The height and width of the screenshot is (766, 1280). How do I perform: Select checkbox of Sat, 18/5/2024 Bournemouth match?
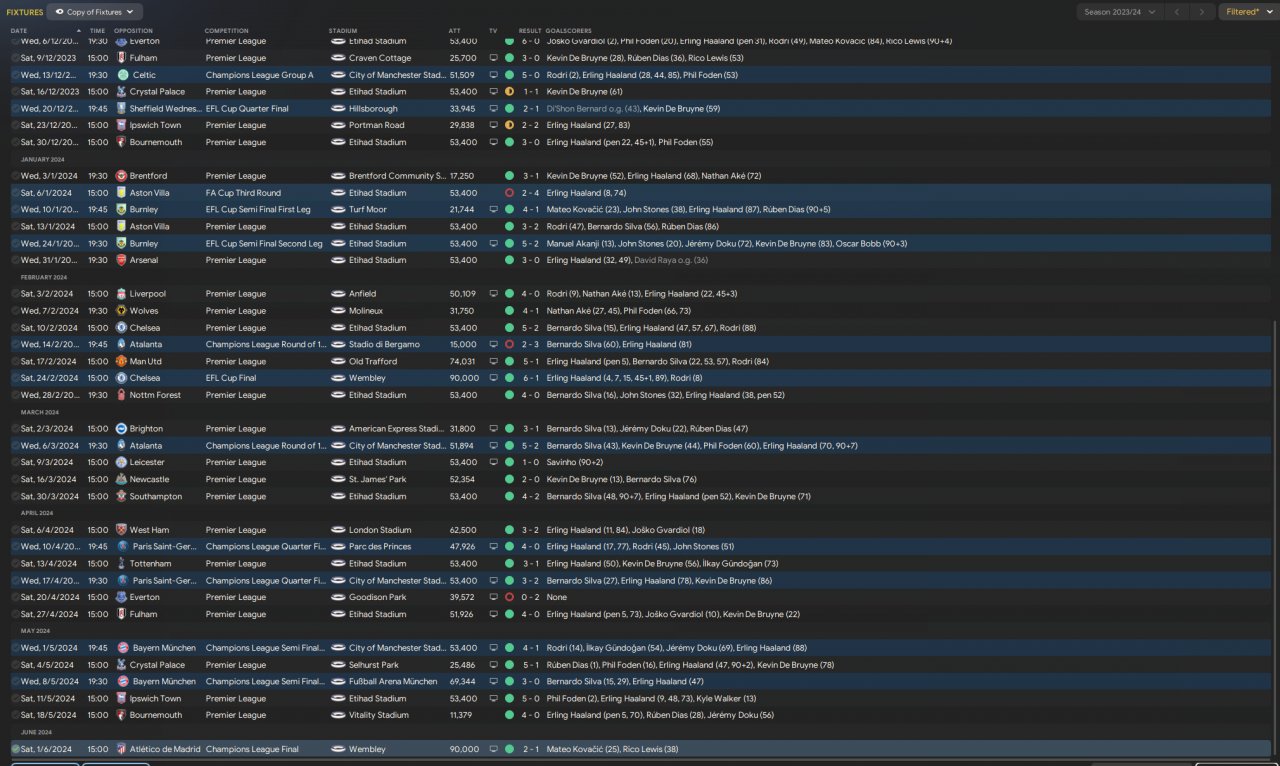pos(15,715)
